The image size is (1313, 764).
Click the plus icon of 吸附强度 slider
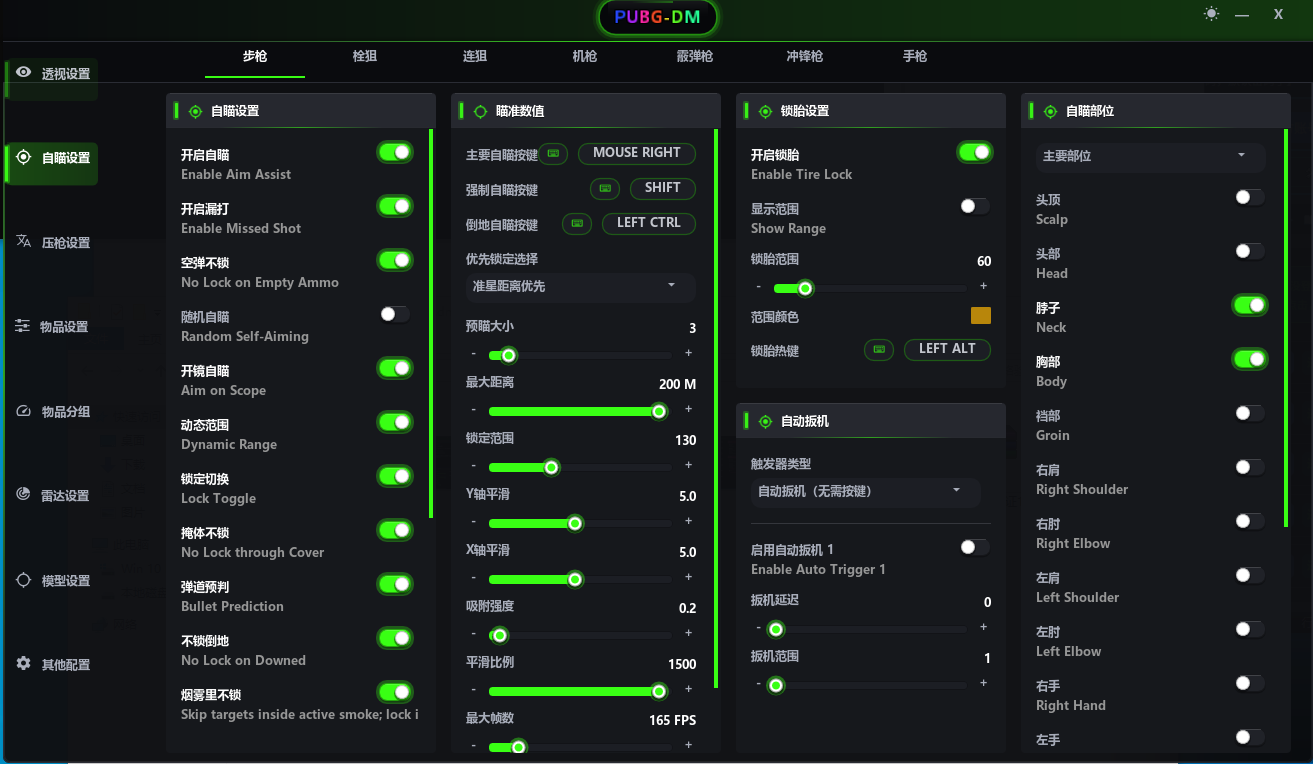pos(688,634)
